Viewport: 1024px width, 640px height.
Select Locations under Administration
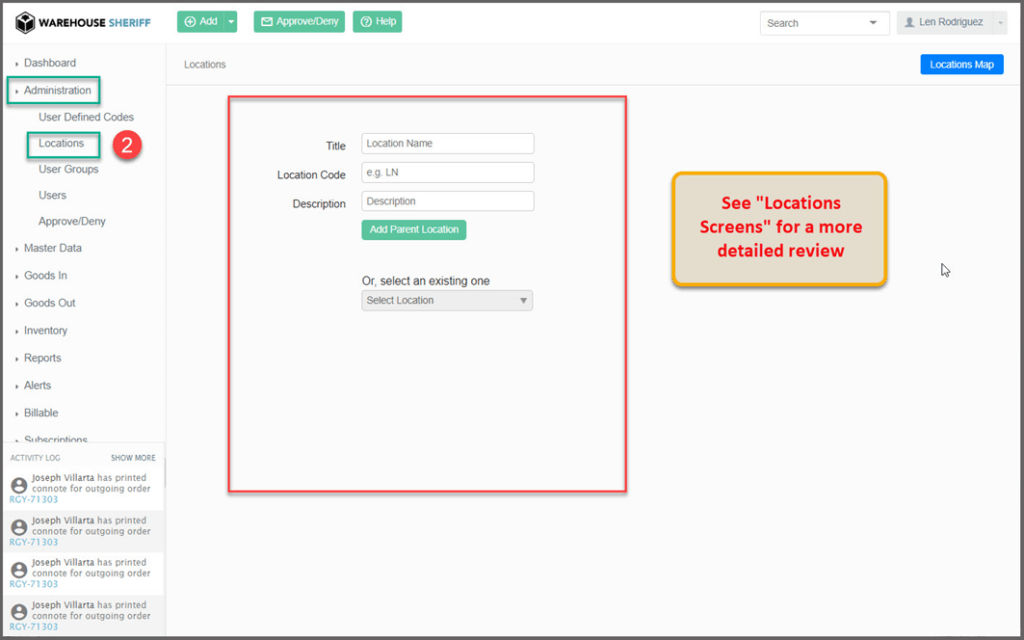point(61,143)
